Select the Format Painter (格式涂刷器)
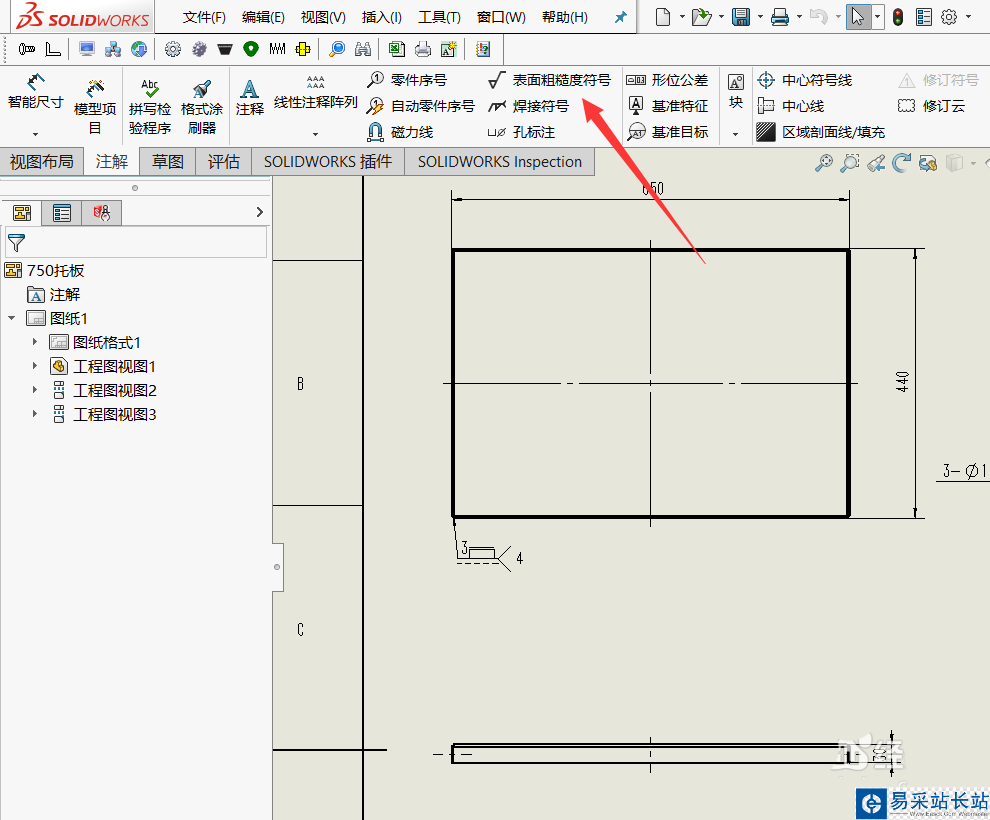 tap(201, 106)
